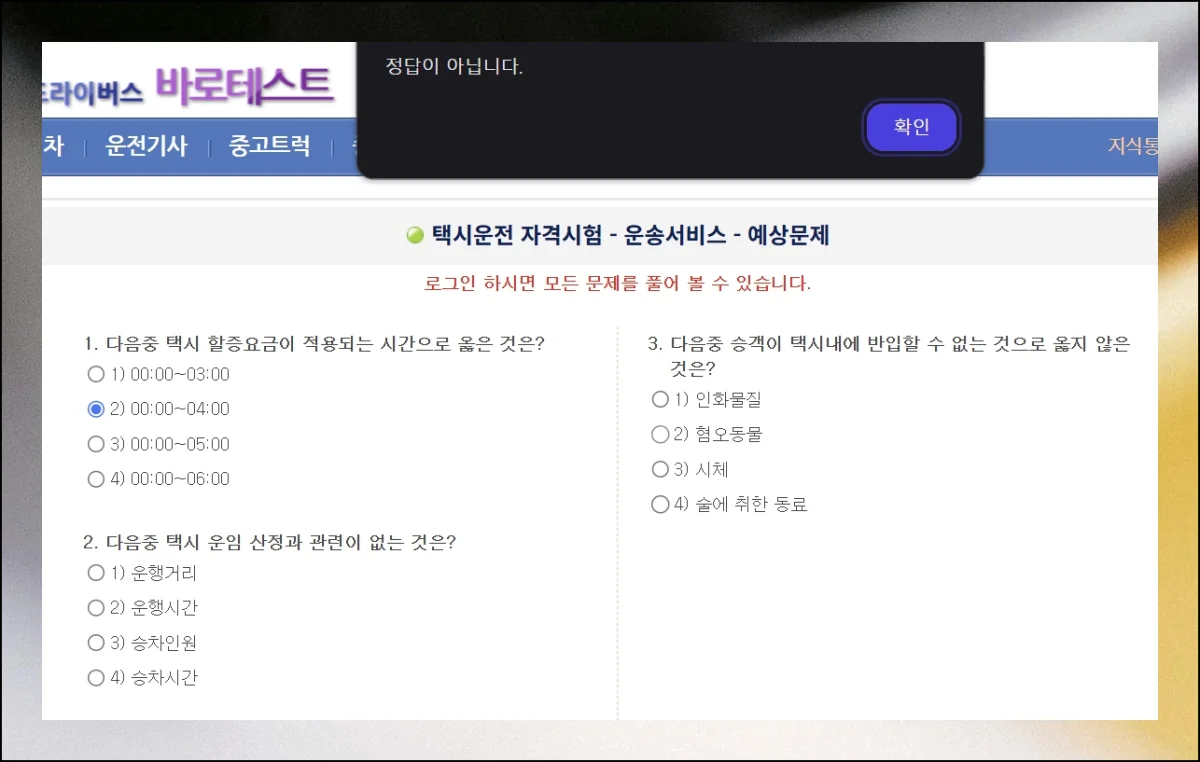
Task: Click the green bullet icon beside exam title
Action: (415, 236)
